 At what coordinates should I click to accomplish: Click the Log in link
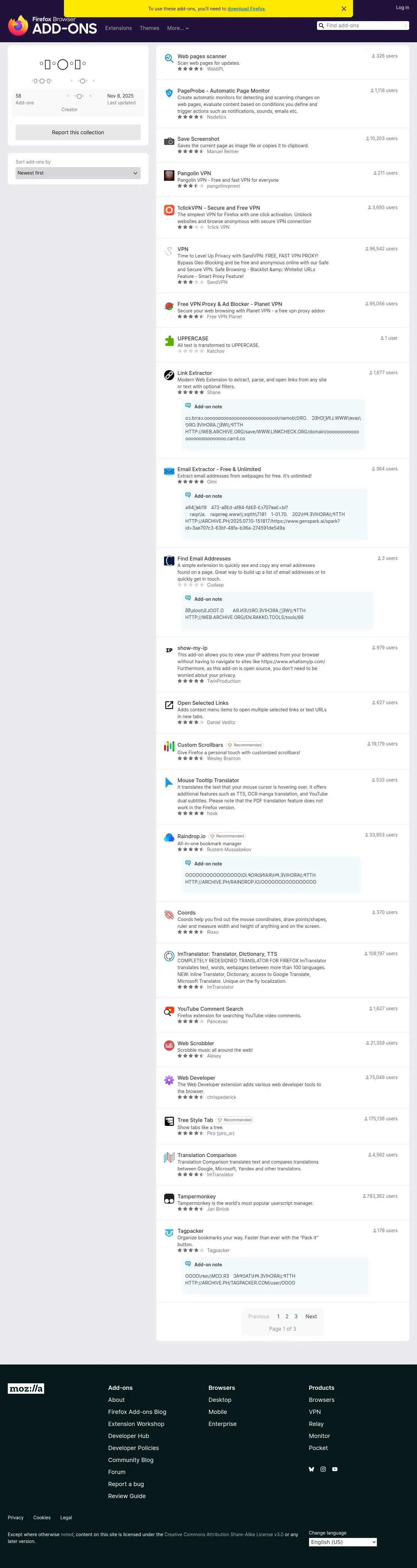coord(402,7)
